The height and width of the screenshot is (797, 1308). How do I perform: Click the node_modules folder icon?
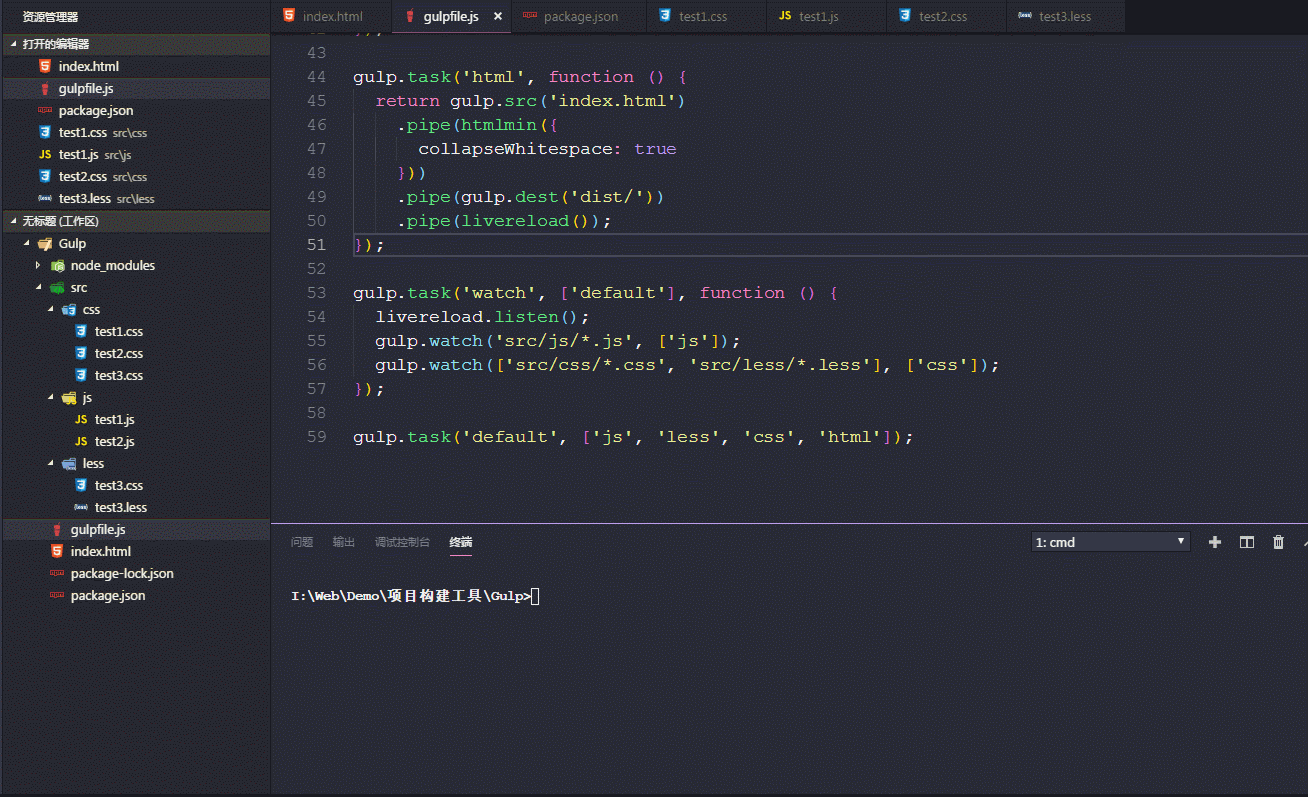(x=58, y=266)
